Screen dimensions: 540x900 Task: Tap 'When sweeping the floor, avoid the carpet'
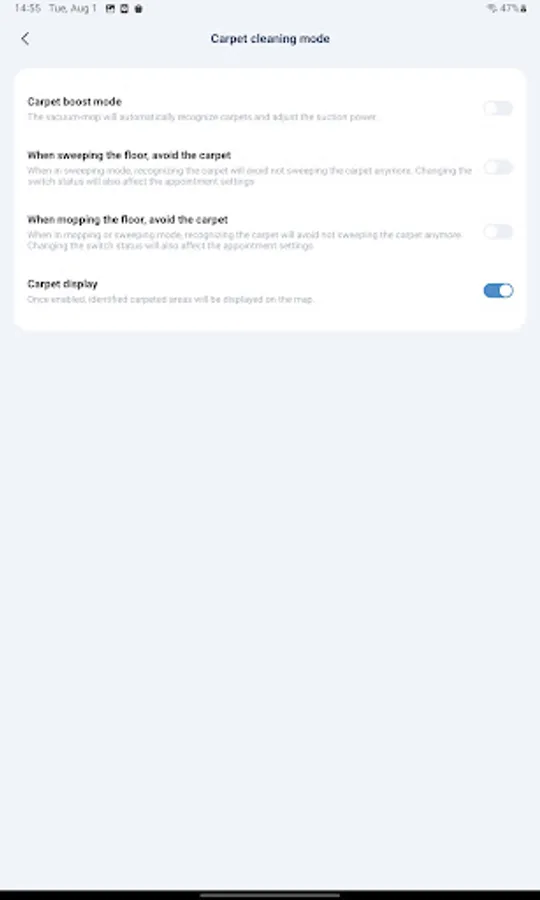(129, 156)
